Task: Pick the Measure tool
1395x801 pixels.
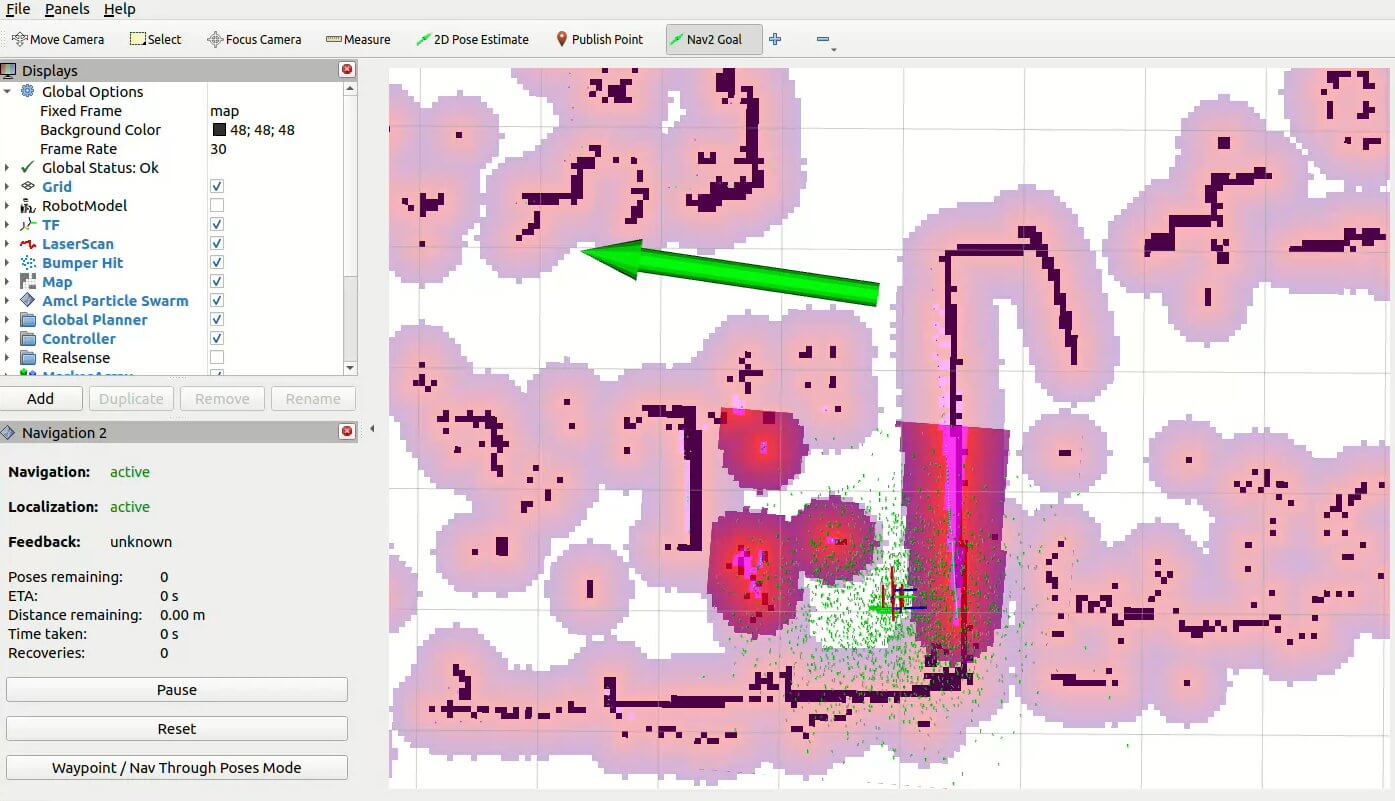Action: tap(358, 39)
